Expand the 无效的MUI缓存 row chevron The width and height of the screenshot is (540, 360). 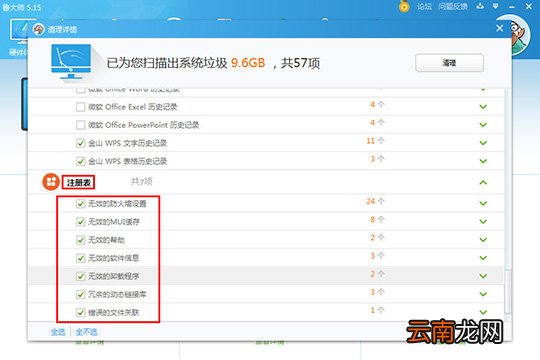click(x=483, y=222)
